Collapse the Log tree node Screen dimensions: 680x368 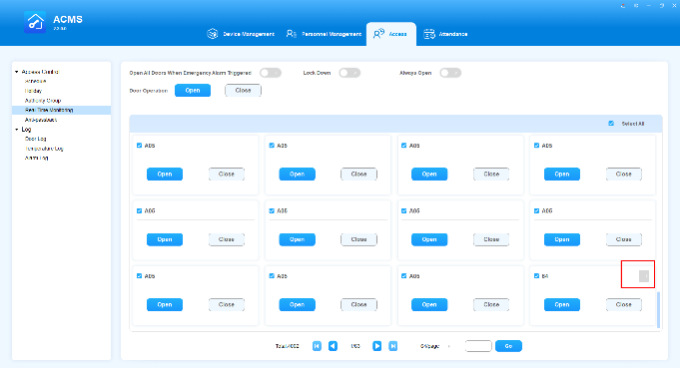(17, 130)
